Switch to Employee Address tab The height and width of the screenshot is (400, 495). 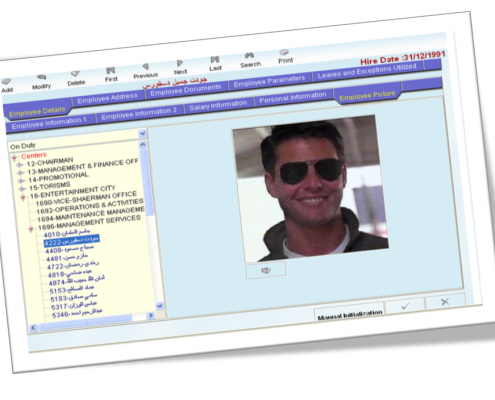[x=107, y=98]
